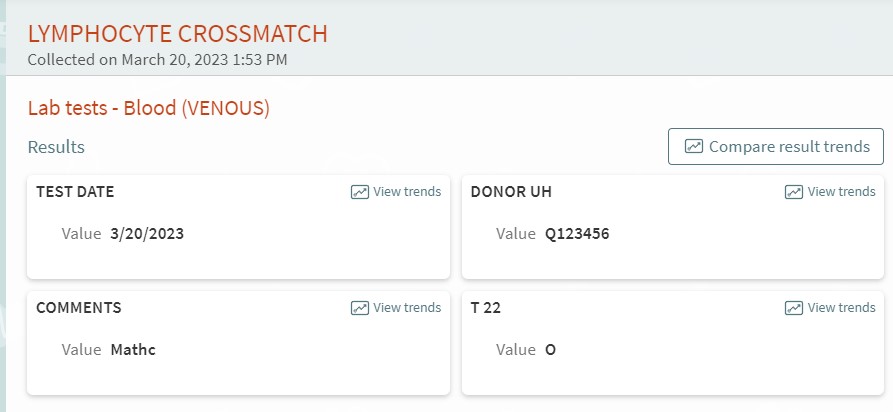893x412 pixels.
Task: Click the 3/20/2023 test date value
Action: click(x=148, y=234)
